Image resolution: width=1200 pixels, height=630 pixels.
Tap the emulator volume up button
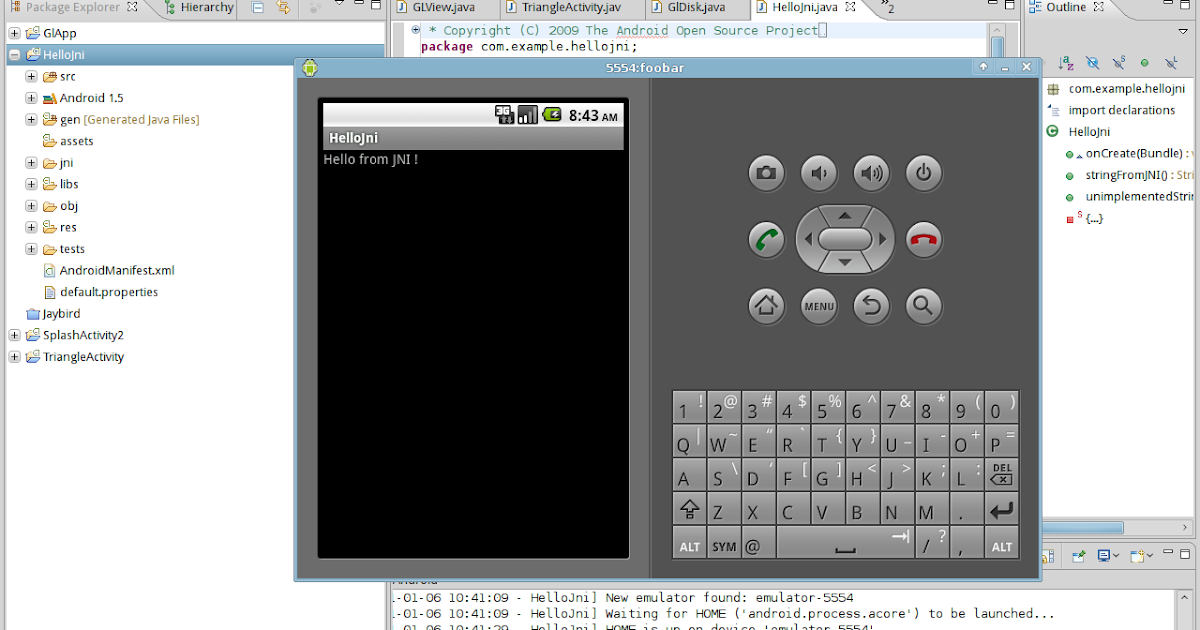(872, 174)
